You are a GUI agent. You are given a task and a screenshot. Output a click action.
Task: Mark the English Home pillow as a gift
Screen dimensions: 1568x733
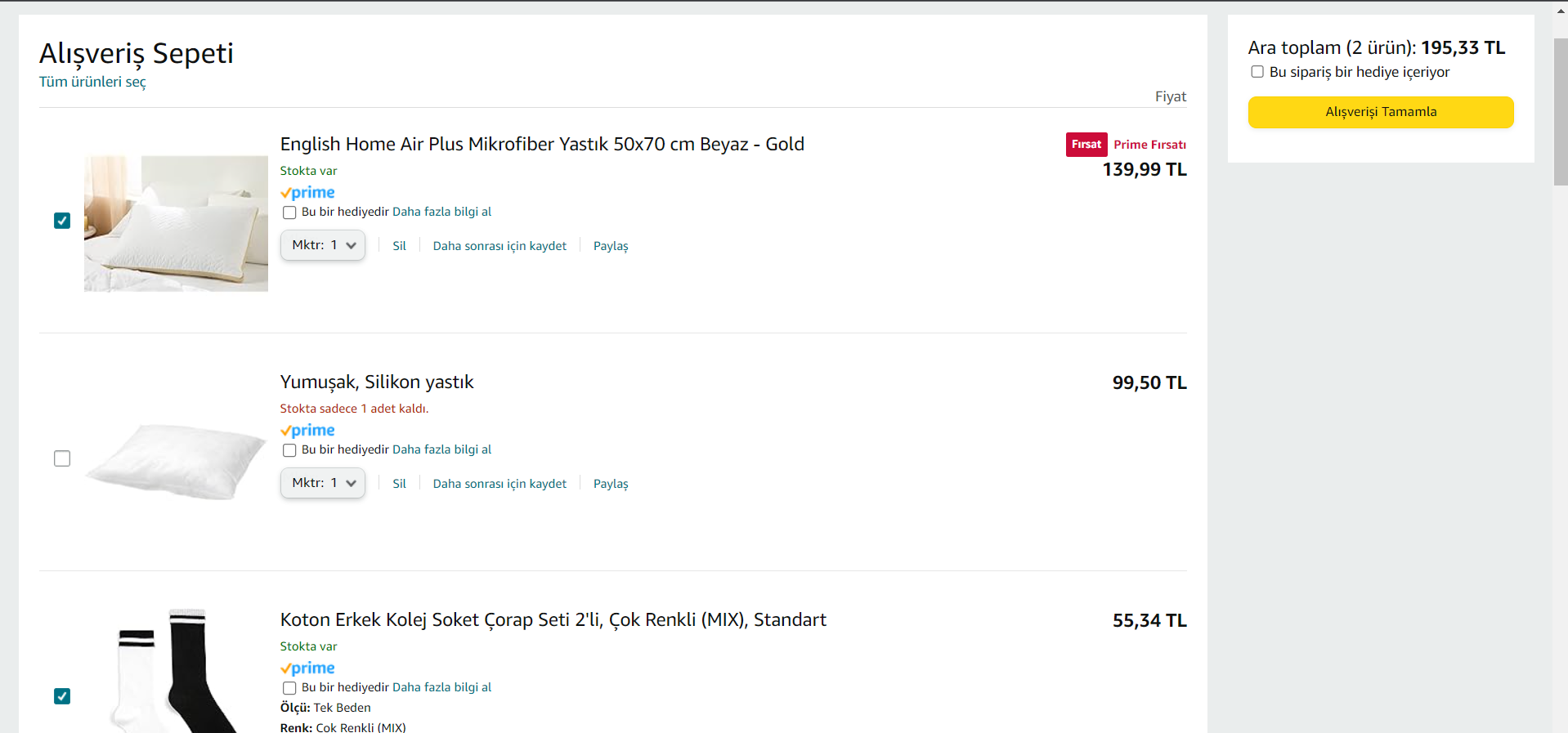pos(289,212)
